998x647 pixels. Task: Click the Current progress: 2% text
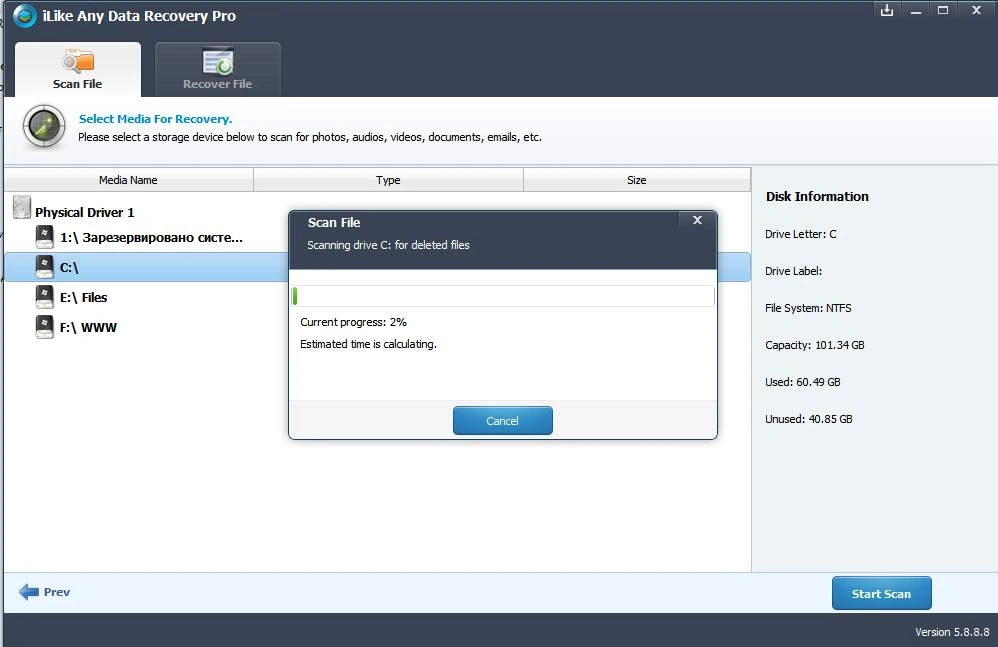pyautogui.click(x=353, y=322)
